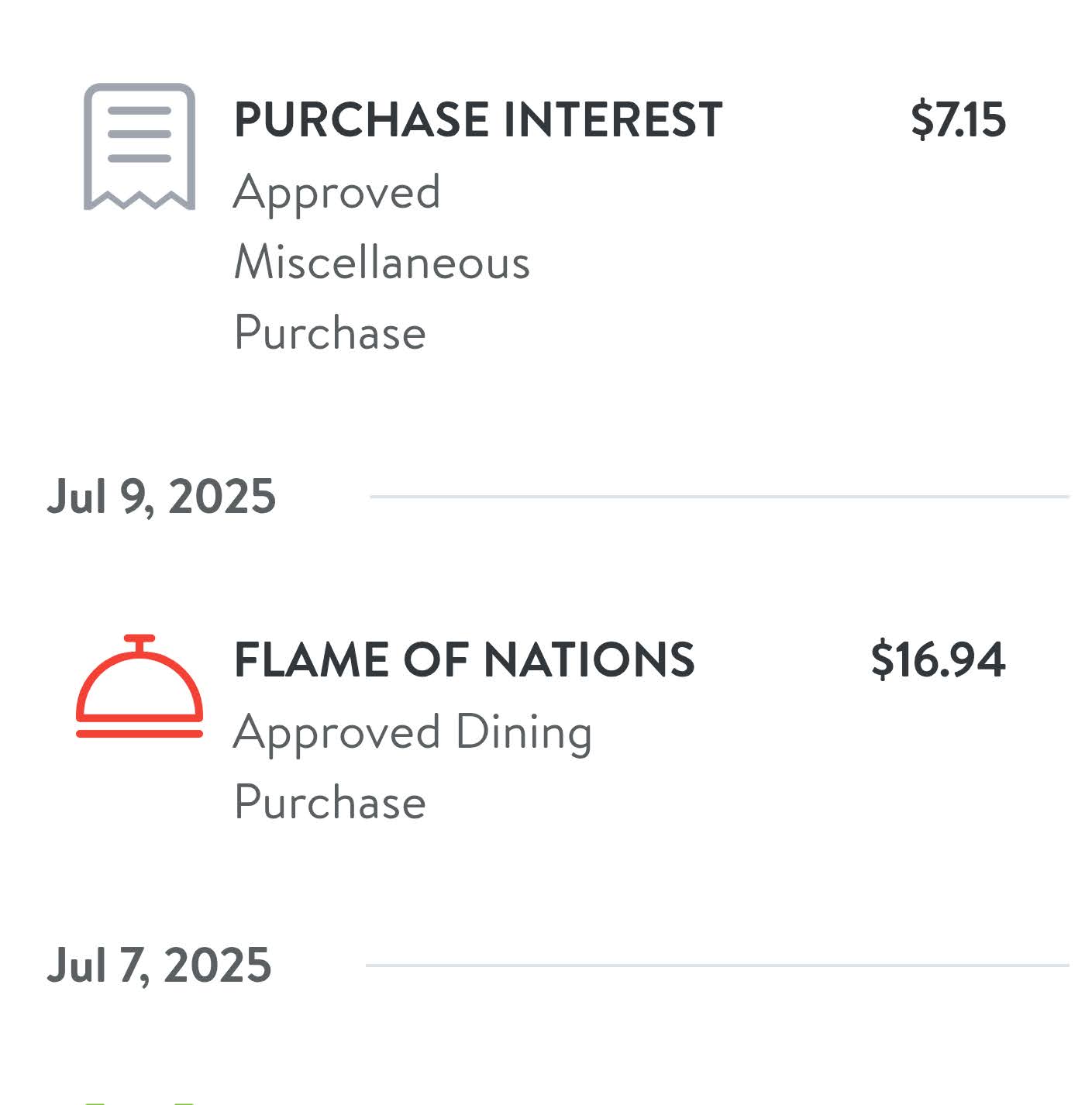Tap Purchase text below Approved Dining
This screenshot has width=1092, height=1105.
[330, 802]
